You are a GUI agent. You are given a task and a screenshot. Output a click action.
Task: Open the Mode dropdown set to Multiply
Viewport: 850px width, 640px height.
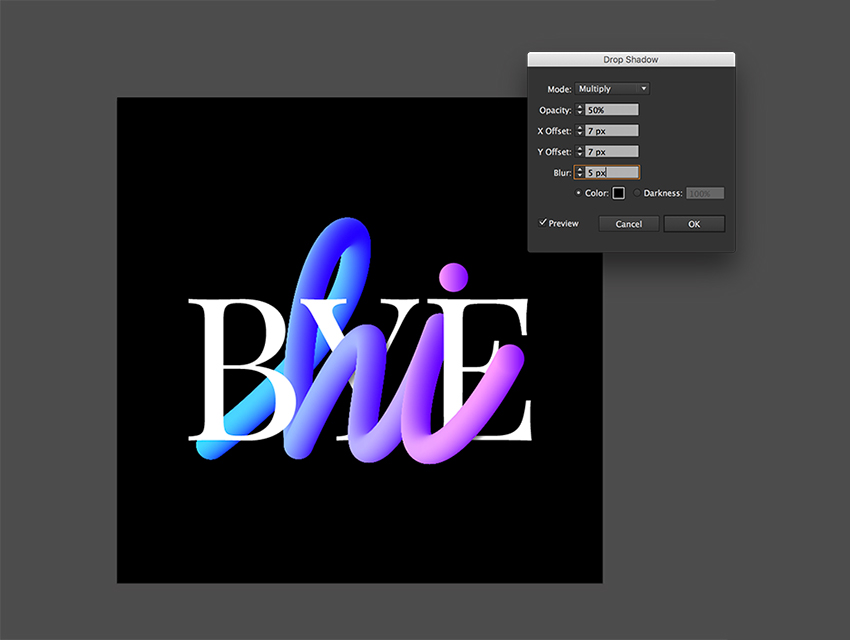click(613, 89)
